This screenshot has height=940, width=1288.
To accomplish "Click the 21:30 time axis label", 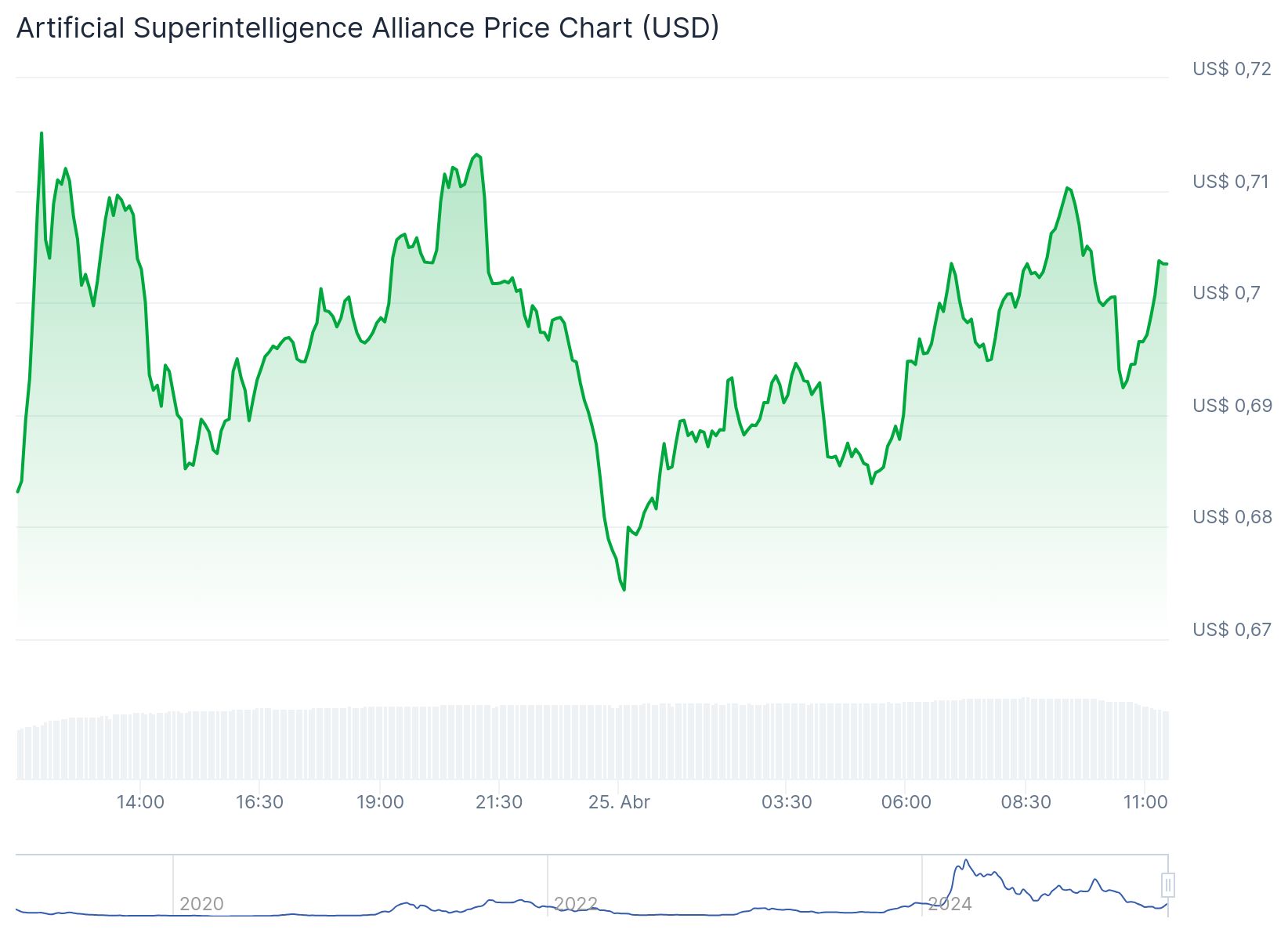I will click(x=499, y=802).
